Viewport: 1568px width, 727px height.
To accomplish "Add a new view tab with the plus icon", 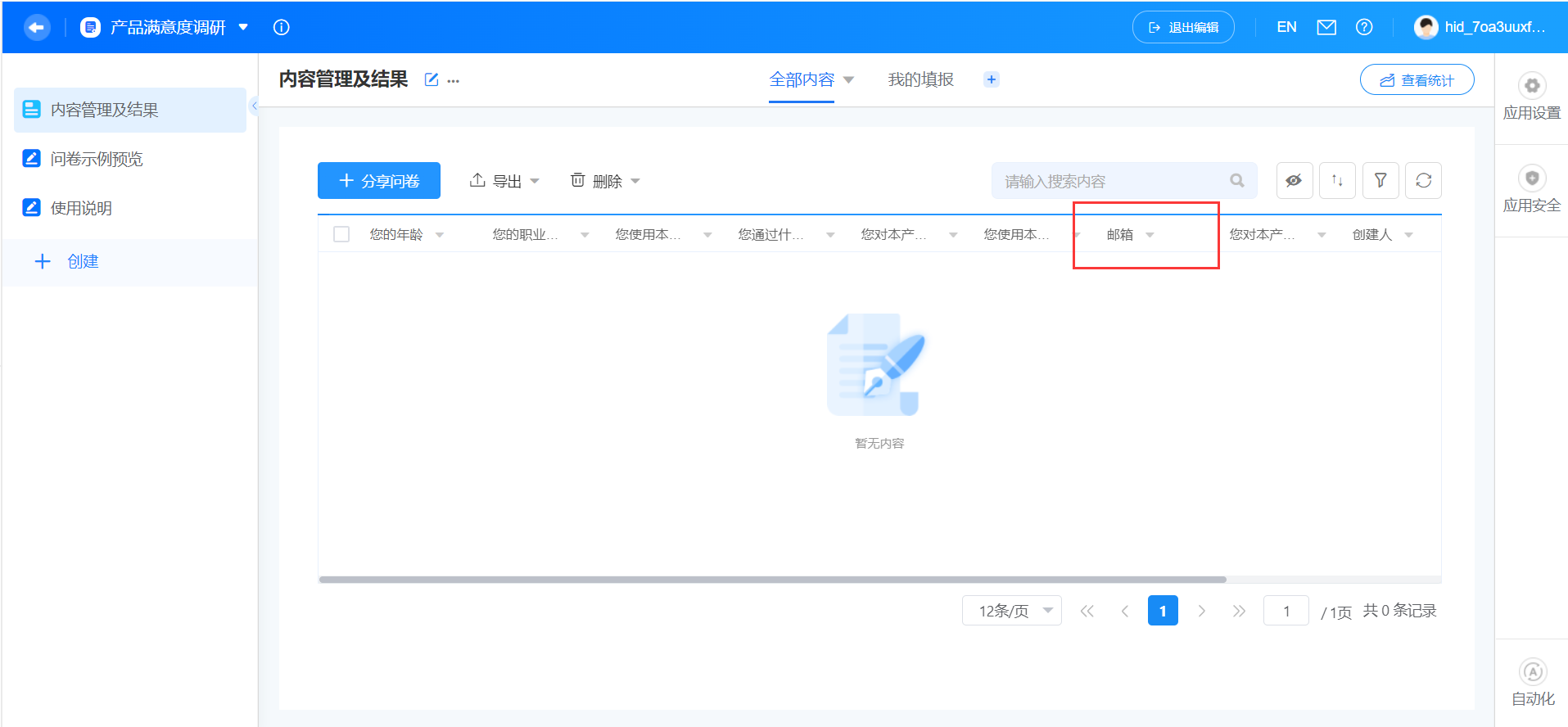I will pyautogui.click(x=992, y=79).
